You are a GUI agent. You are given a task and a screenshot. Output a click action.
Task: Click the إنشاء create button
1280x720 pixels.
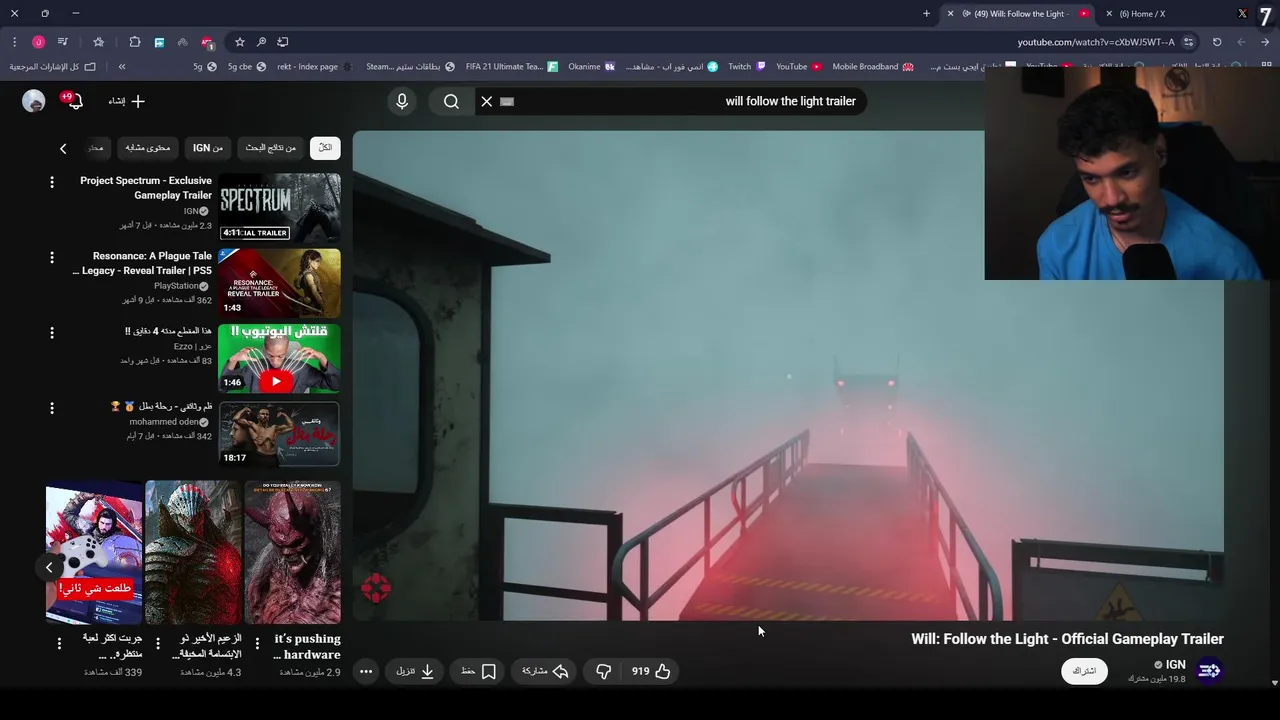pos(126,101)
